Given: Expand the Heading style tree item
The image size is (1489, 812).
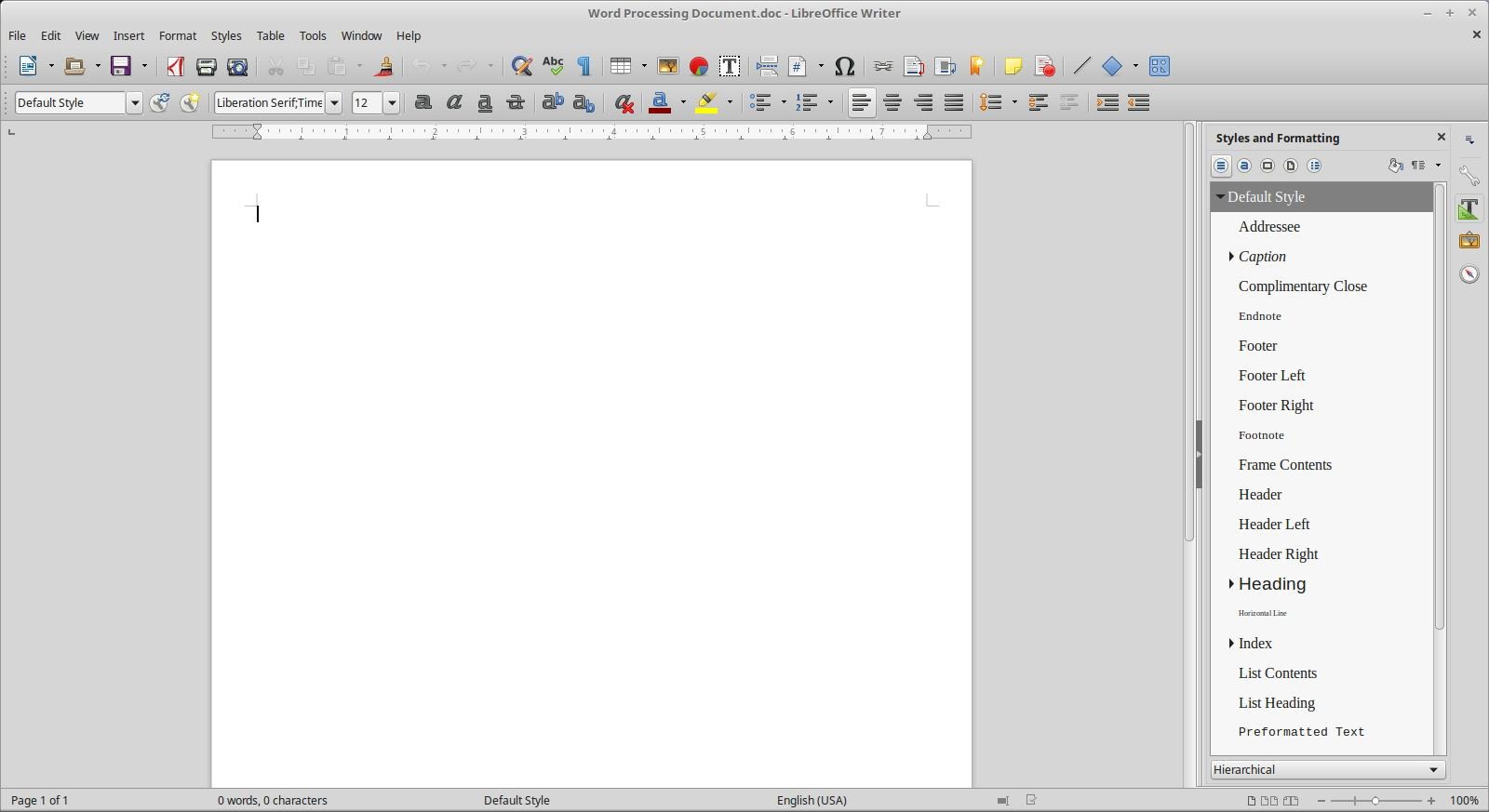Looking at the screenshot, I should pyautogui.click(x=1231, y=584).
